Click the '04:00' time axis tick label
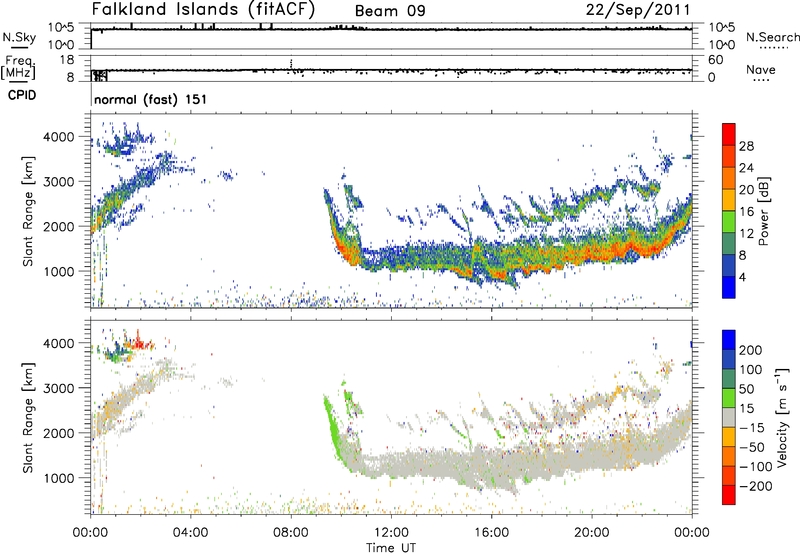 [190, 533]
